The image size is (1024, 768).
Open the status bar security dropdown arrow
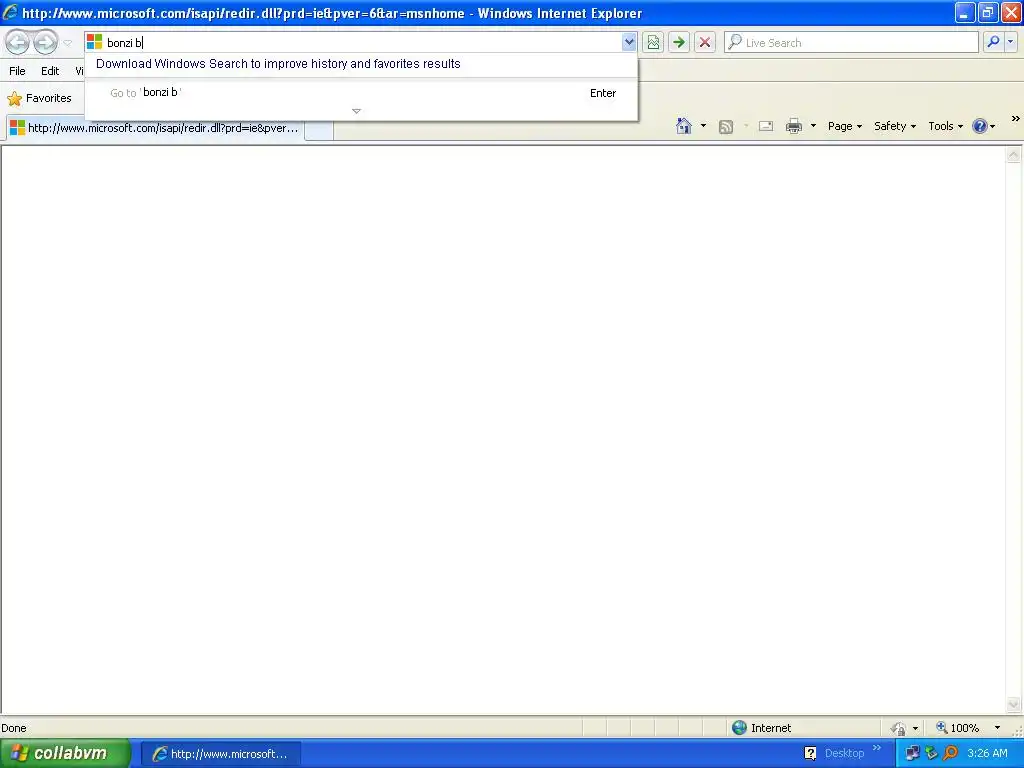point(915,728)
